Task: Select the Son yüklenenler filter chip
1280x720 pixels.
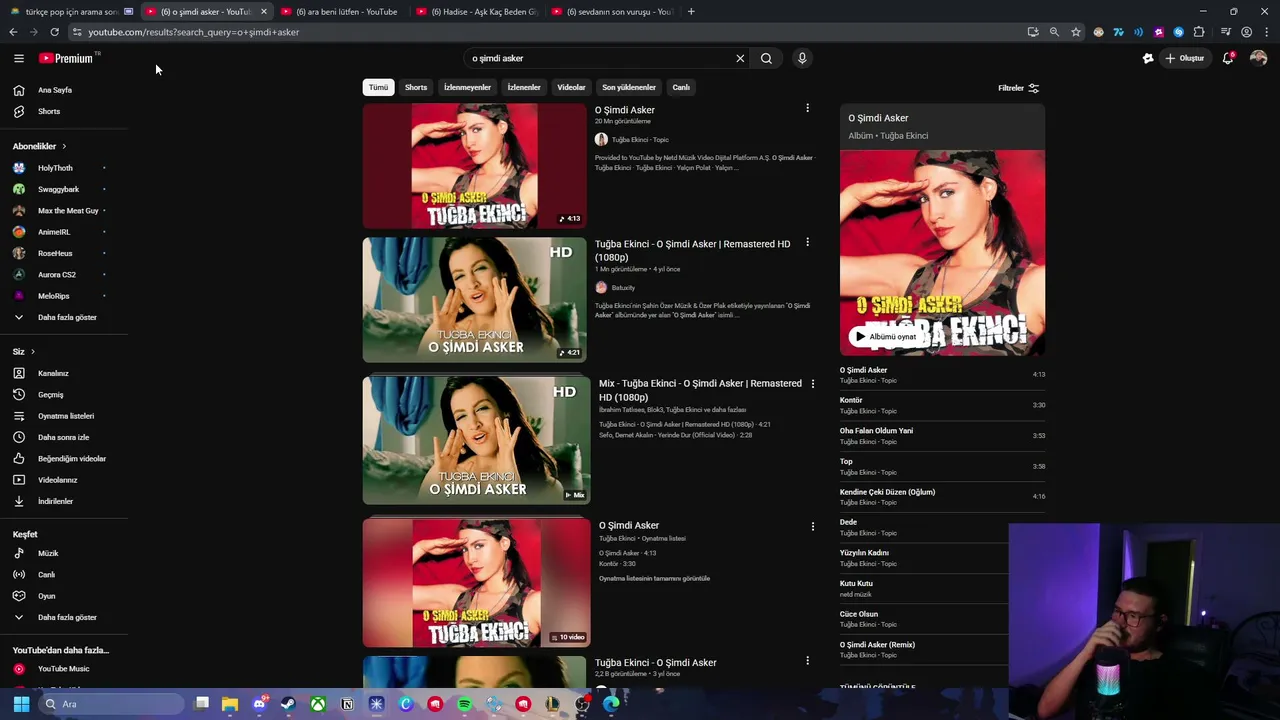Action: coord(629,87)
